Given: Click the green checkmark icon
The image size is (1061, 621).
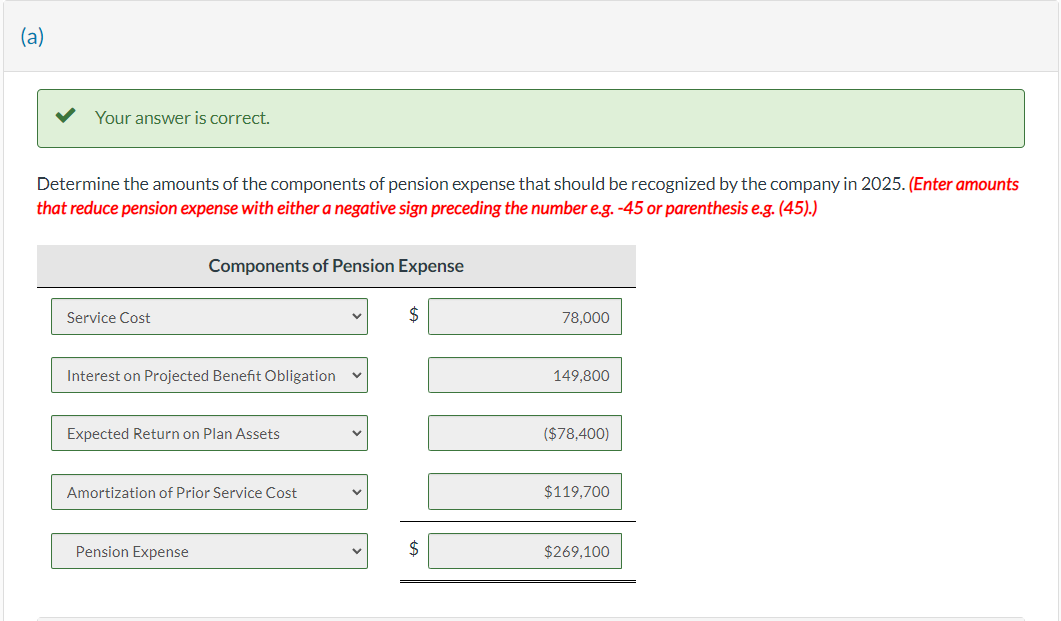Looking at the screenshot, I should (65, 116).
